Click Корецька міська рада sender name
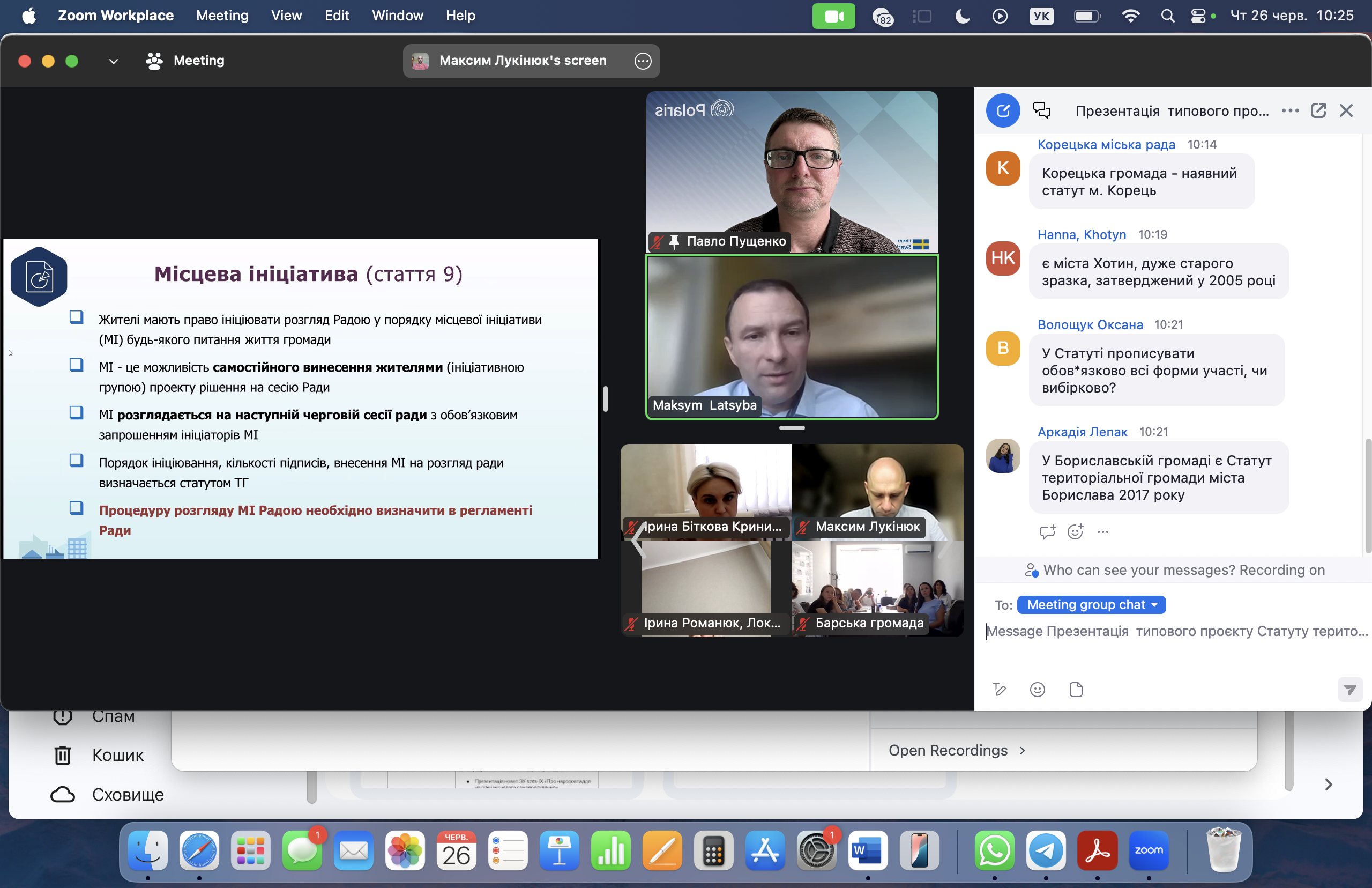The width and height of the screenshot is (1372, 888). click(x=1106, y=144)
